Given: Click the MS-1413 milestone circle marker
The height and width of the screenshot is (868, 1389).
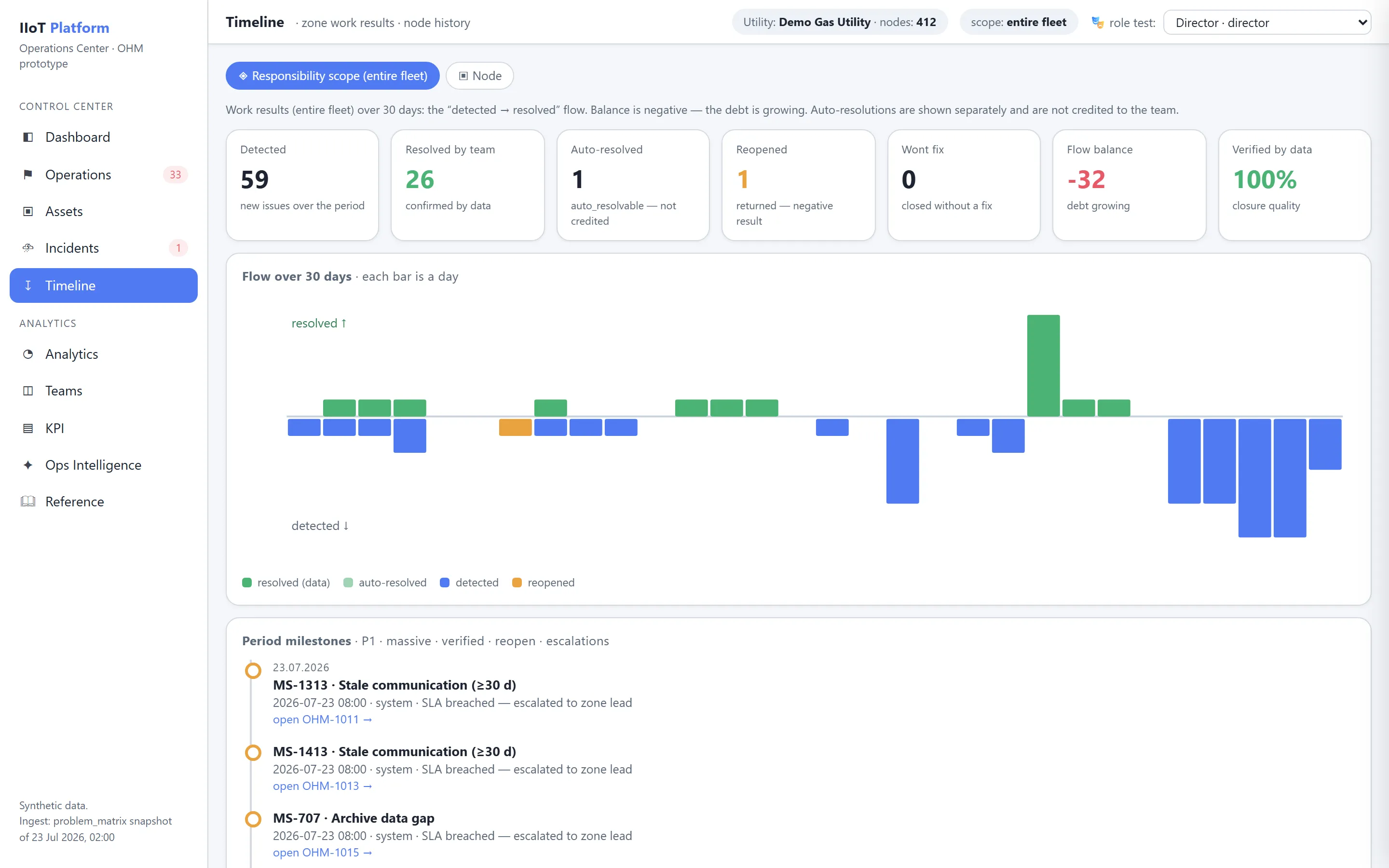Looking at the screenshot, I should [x=253, y=752].
